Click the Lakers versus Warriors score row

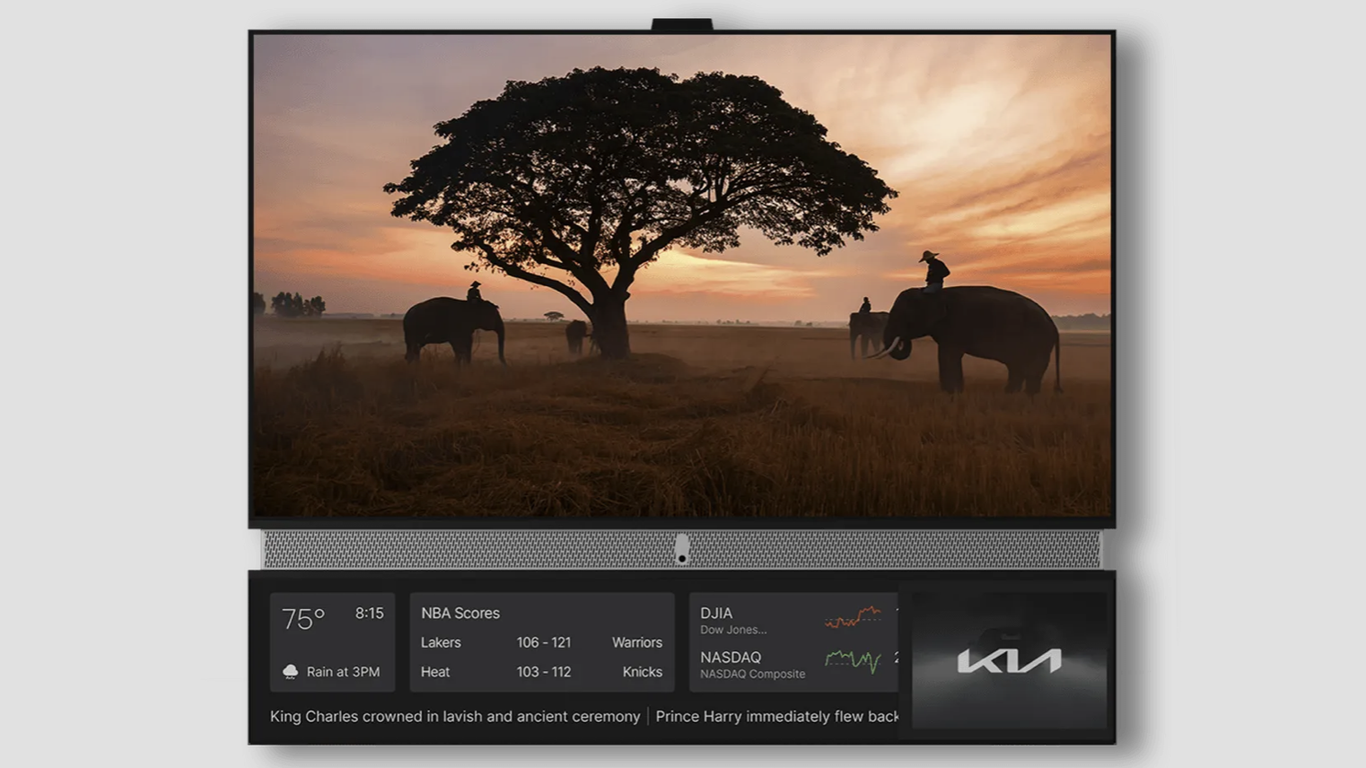tap(540, 642)
